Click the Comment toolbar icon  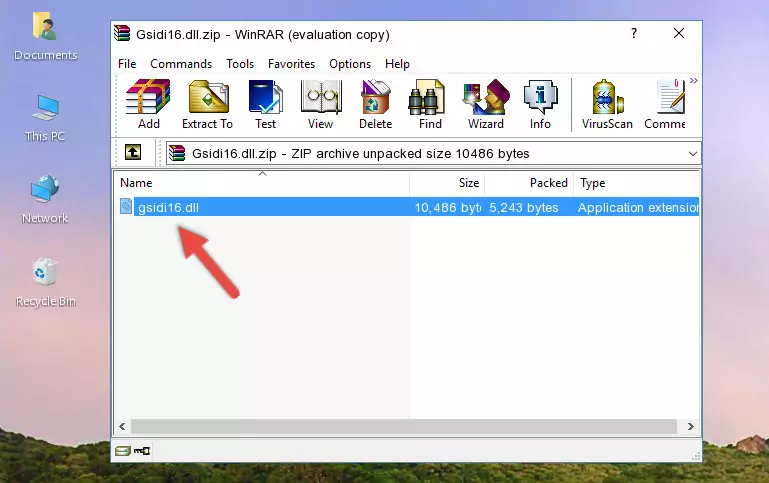pyautogui.click(x=666, y=104)
